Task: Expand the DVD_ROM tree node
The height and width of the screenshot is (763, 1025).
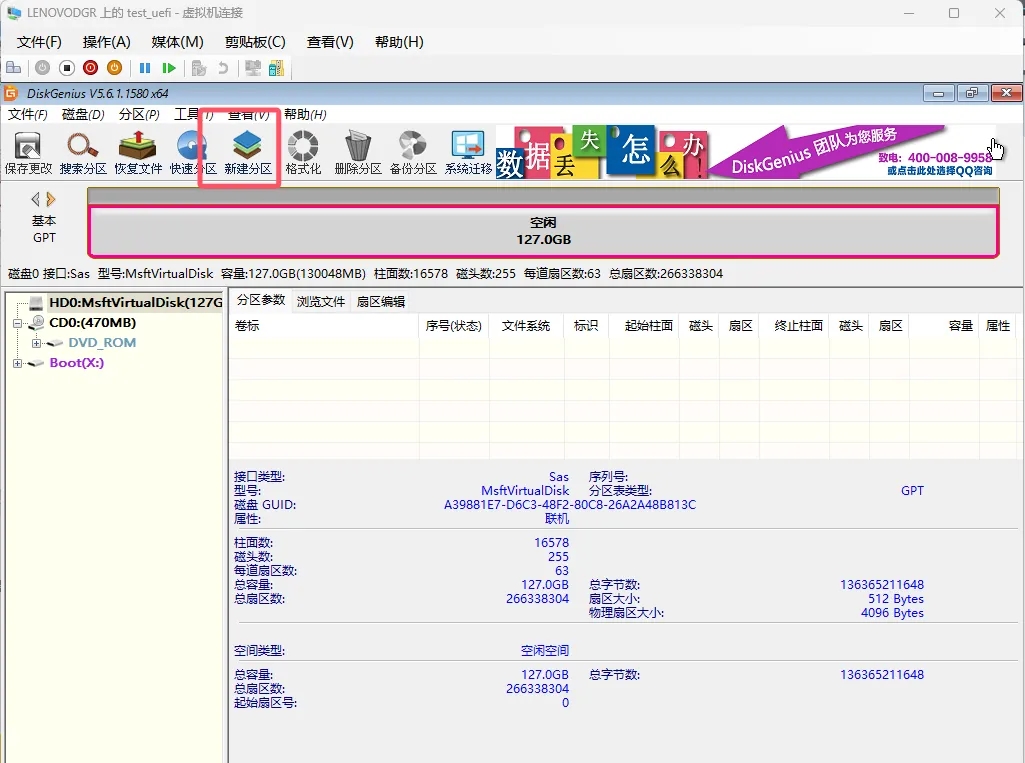Action: (37, 343)
